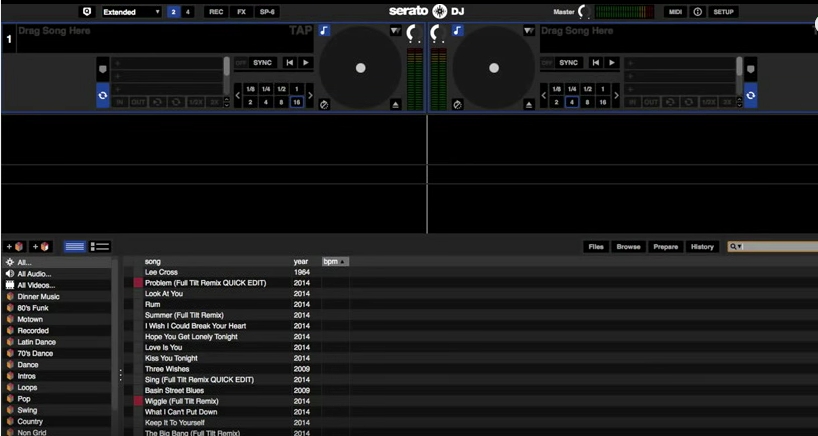Jump to track start on left deck
The image size is (818, 436).
(x=289, y=63)
